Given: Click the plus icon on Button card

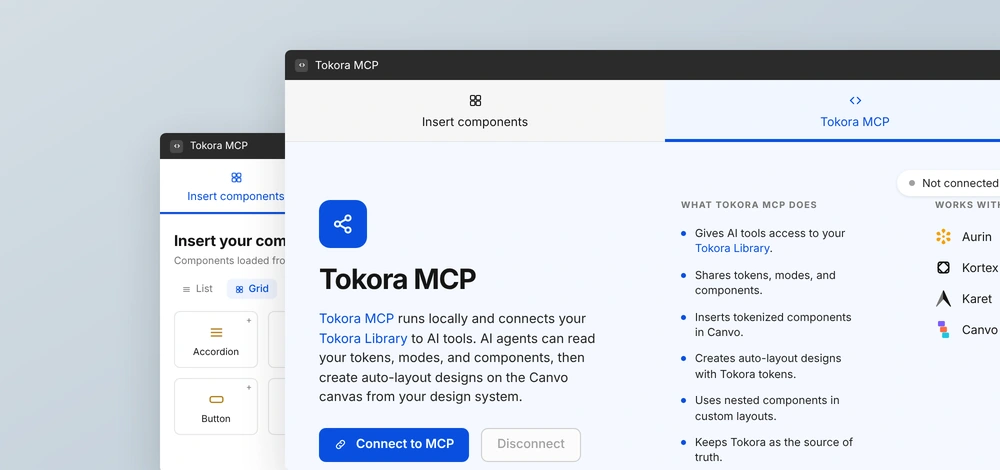Looking at the screenshot, I should (x=249, y=387).
